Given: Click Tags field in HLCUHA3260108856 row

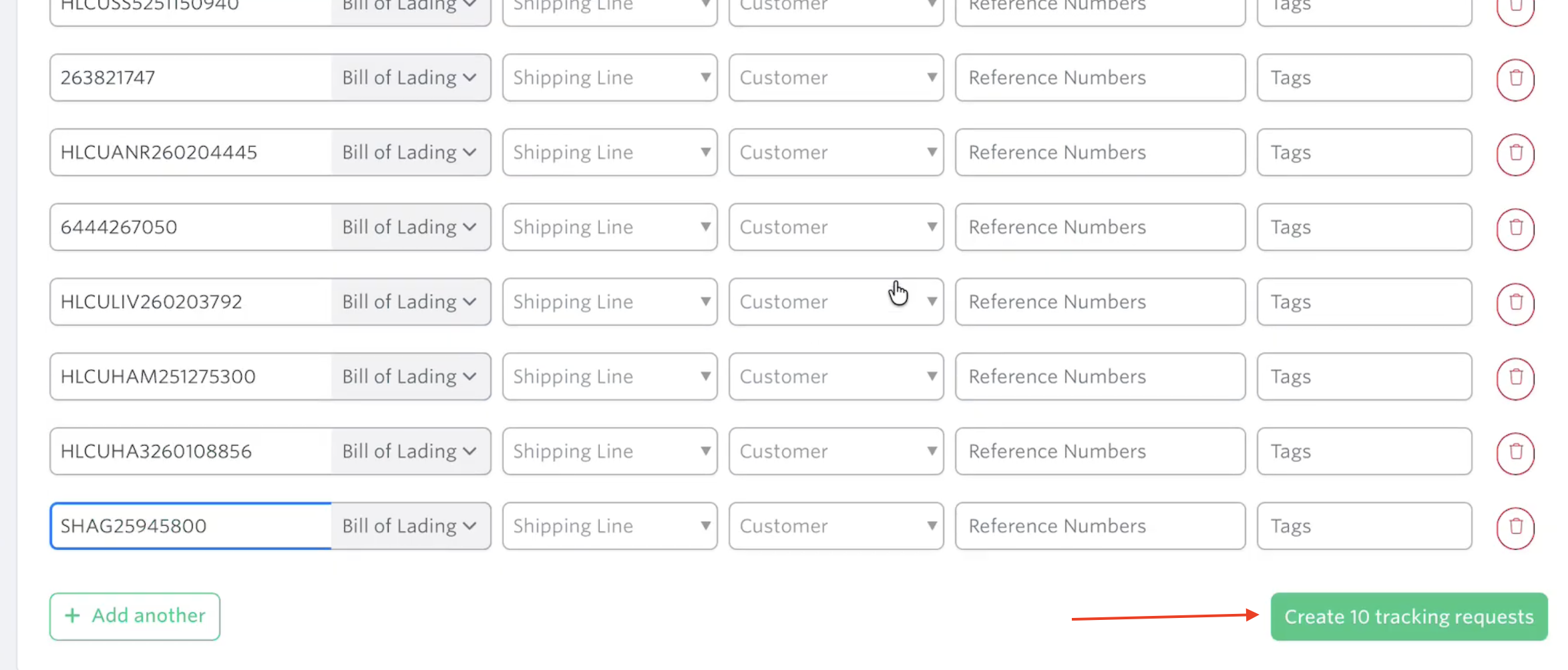Looking at the screenshot, I should pos(1364,452).
